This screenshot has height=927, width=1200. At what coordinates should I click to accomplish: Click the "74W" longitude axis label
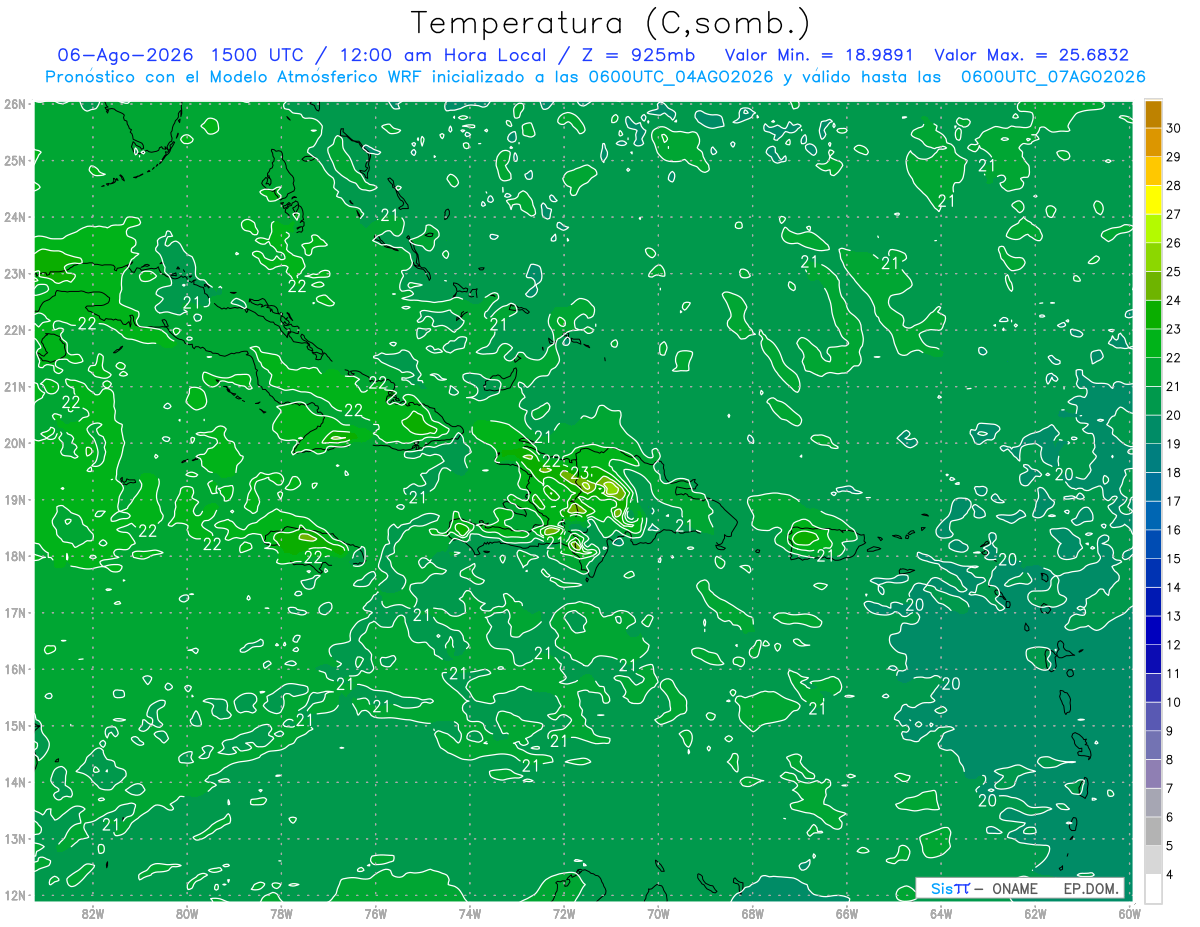click(x=470, y=912)
